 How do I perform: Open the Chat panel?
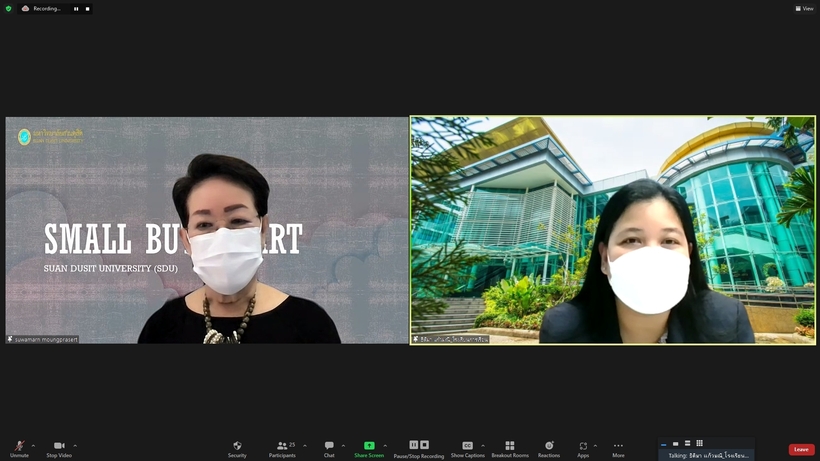tap(329, 449)
